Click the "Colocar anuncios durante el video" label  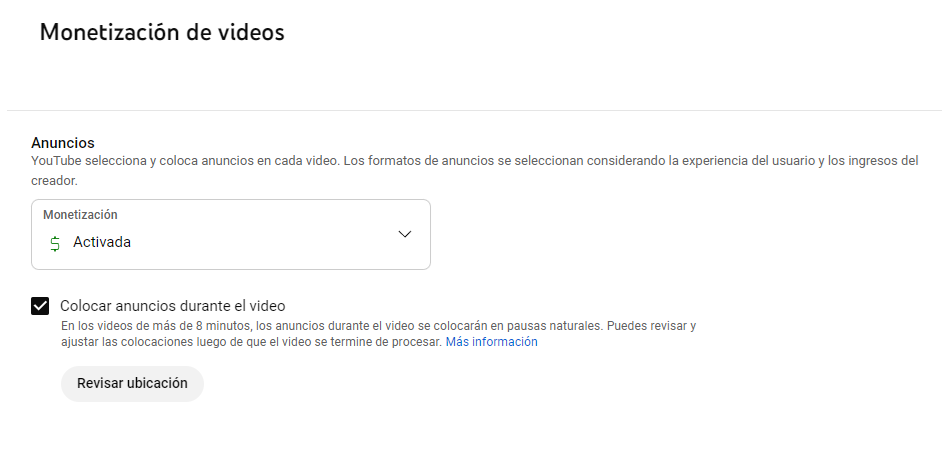click(172, 306)
